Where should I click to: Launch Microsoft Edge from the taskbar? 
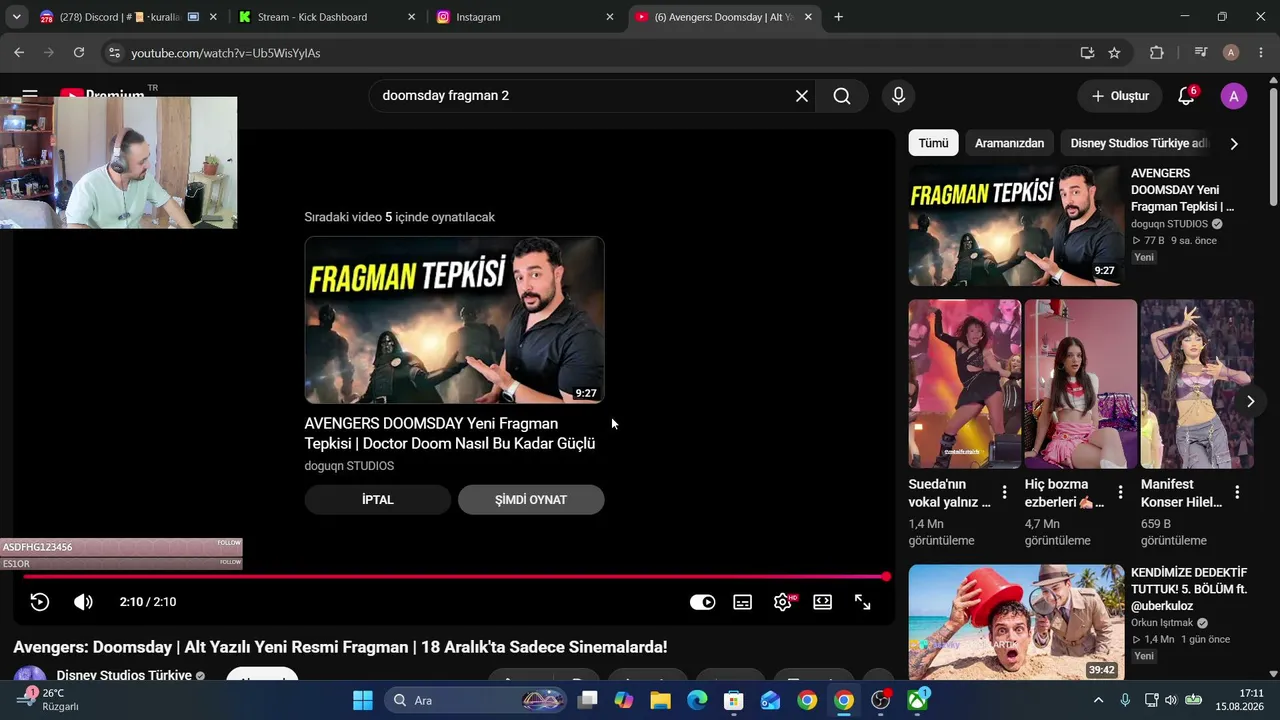tap(697, 700)
